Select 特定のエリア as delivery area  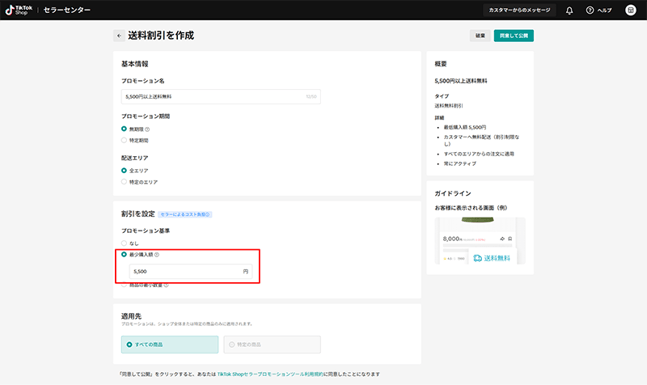[124, 182]
